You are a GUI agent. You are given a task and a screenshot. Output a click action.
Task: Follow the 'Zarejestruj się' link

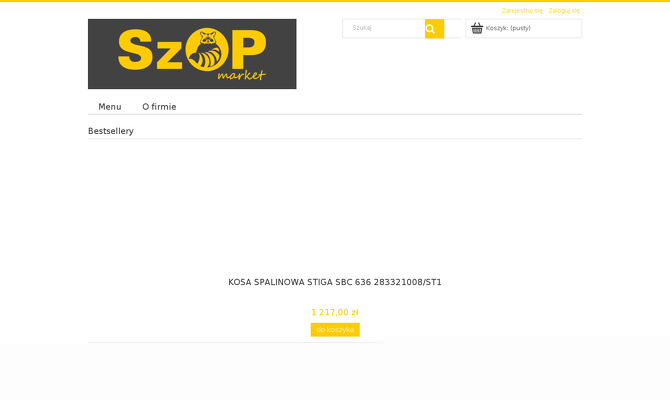click(522, 11)
